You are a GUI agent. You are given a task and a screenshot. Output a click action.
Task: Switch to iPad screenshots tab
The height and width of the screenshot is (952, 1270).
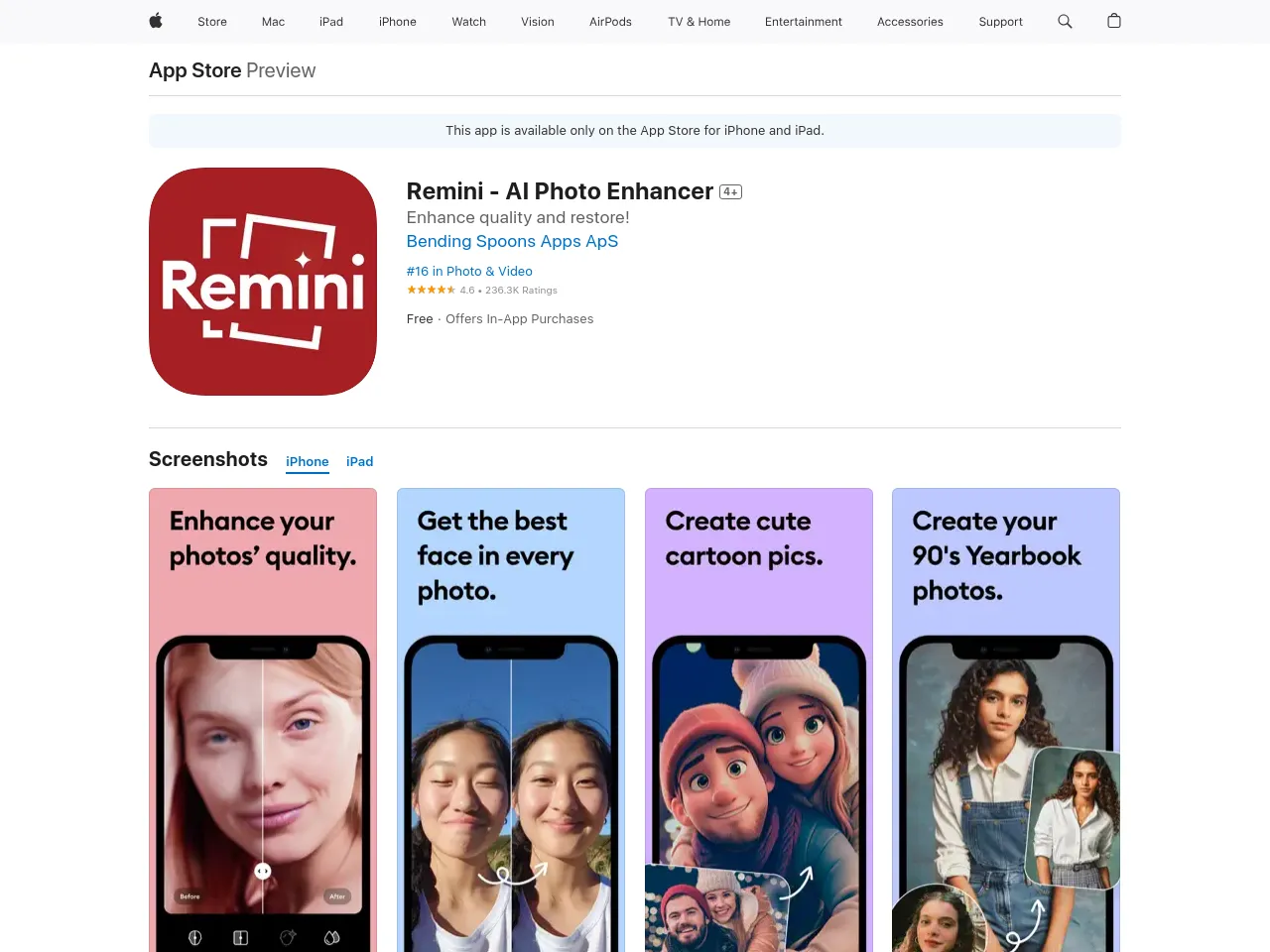(359, 462)
